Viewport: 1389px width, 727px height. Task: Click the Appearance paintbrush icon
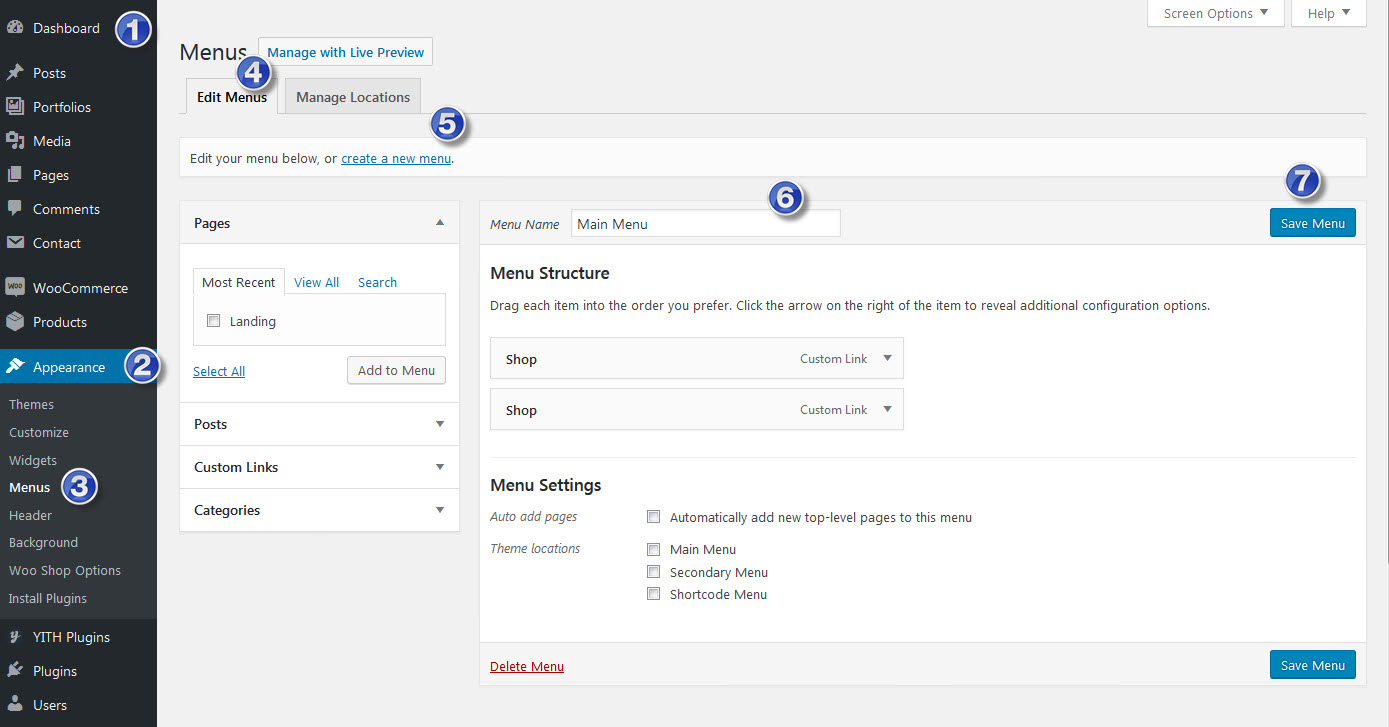15,367
